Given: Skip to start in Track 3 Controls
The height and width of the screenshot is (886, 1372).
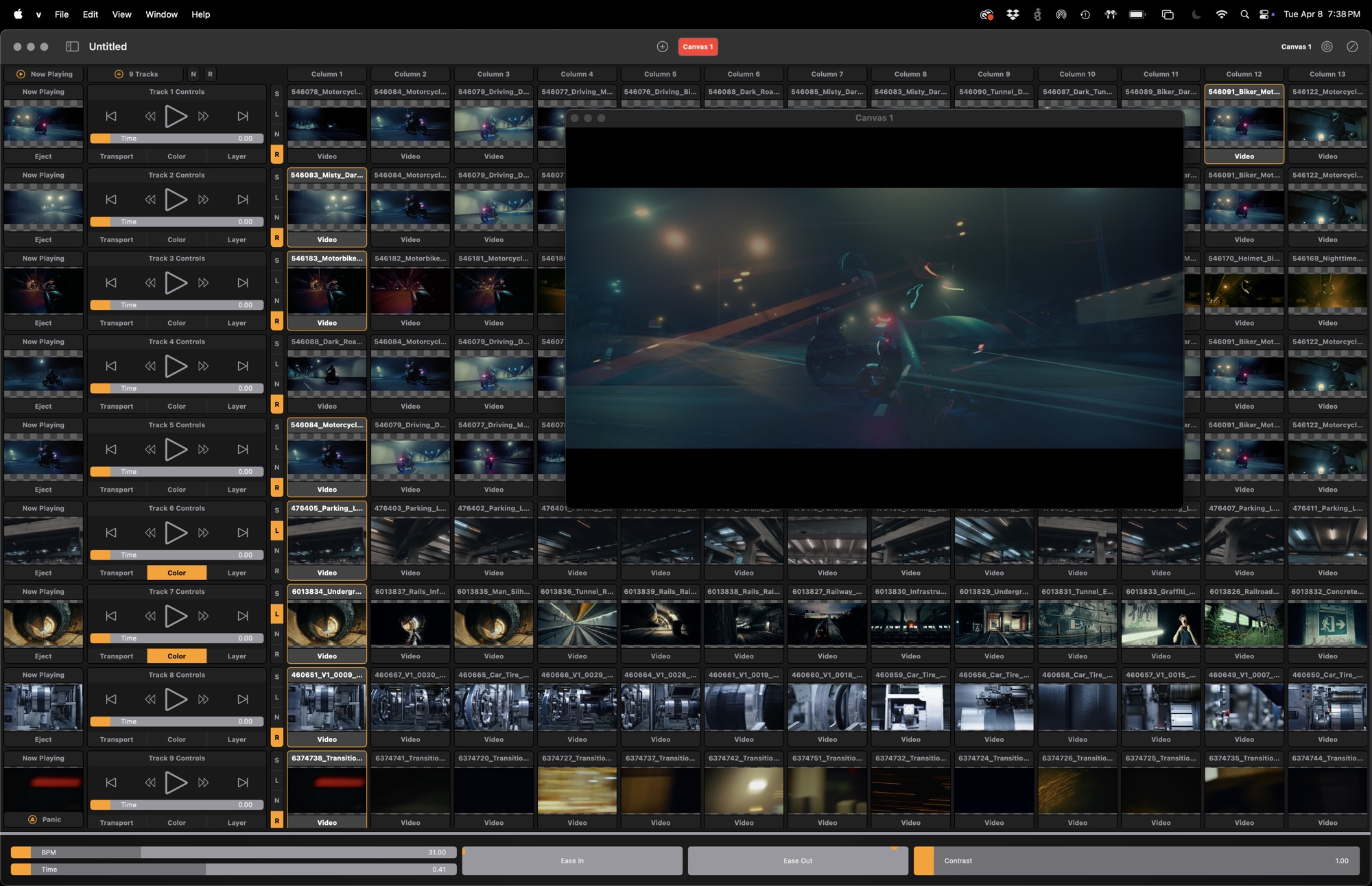Looking at the screenshot, I should [111, 283].
